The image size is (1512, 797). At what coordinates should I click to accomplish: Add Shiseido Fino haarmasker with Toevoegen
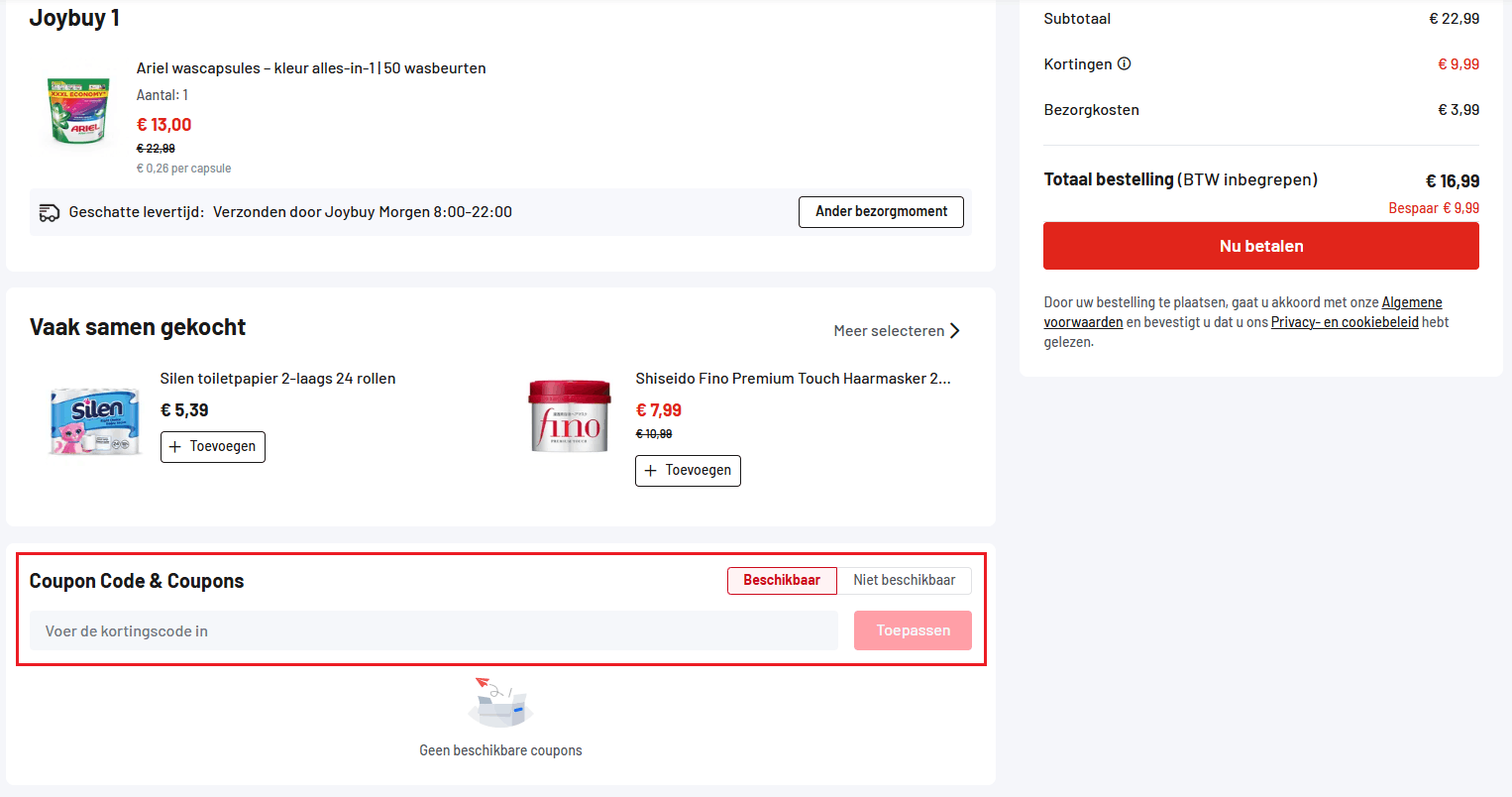[x=688, y=471]
